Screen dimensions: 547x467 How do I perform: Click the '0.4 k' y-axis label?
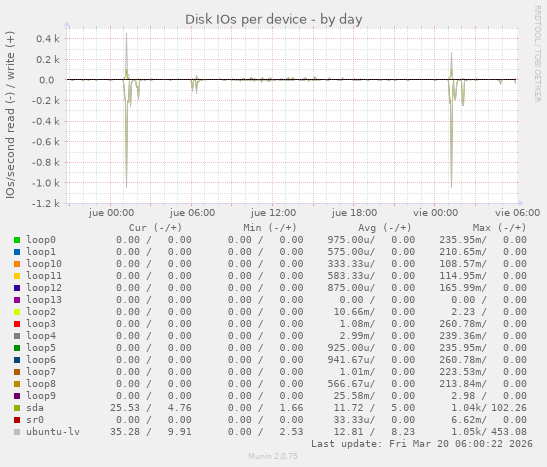point(48,39)
